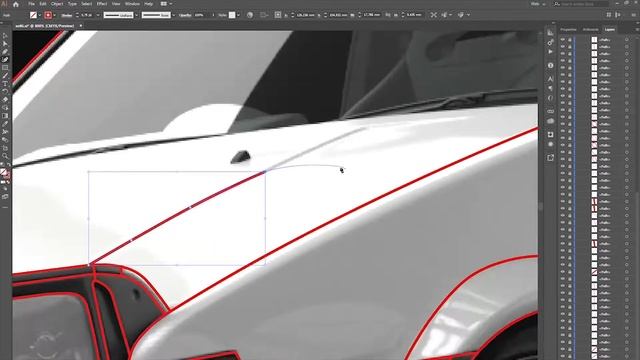The height and width of the screenshot is (360, 640).
Task: Open the Stroke color dropdown arrow
Action: click(x=54, y=15)
